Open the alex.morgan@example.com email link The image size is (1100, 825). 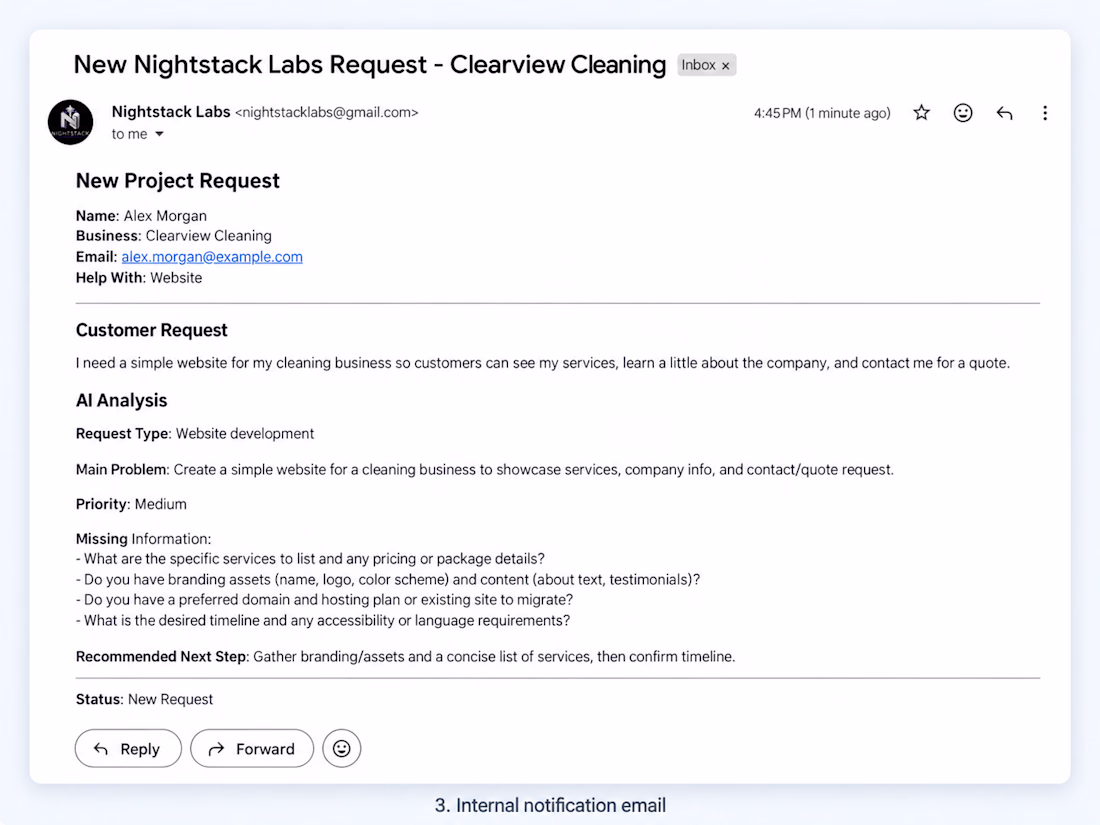212,257
